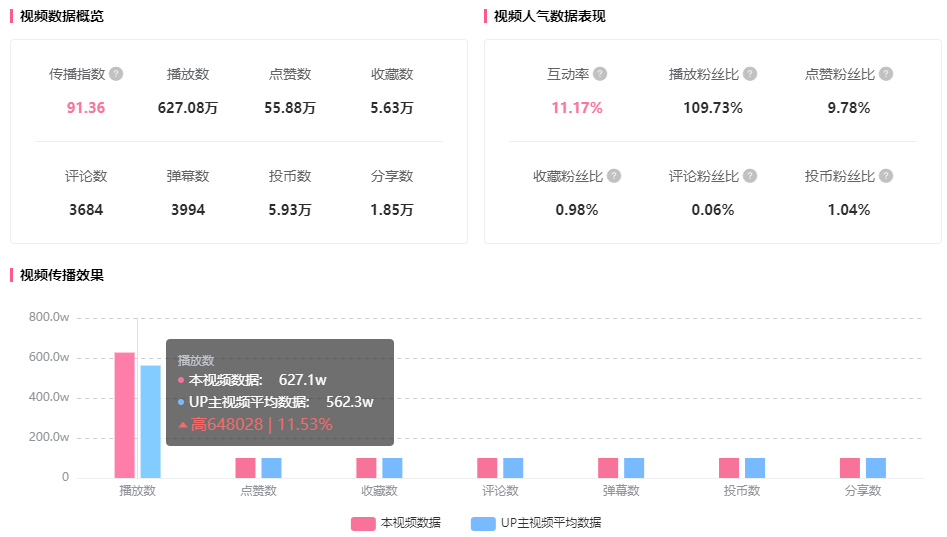Image resolution: width=947 pixels, height=537 pixels.
Task: Click the pink bar above 投币数
Action: [729, 468]
